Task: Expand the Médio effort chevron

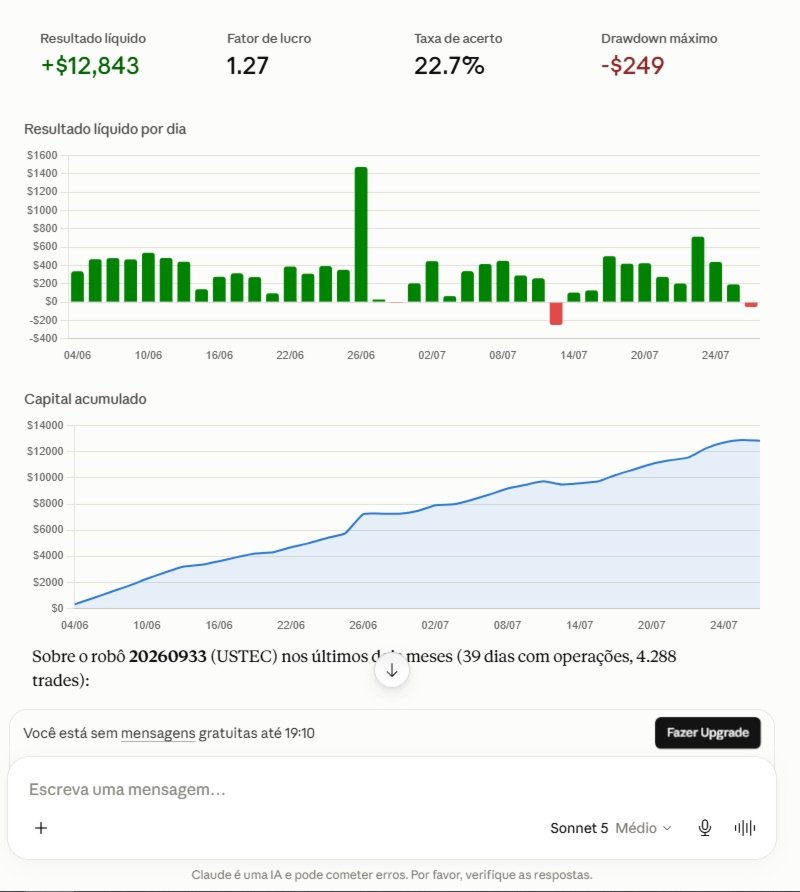Action: pyautogui.click(x=667, y=828)
